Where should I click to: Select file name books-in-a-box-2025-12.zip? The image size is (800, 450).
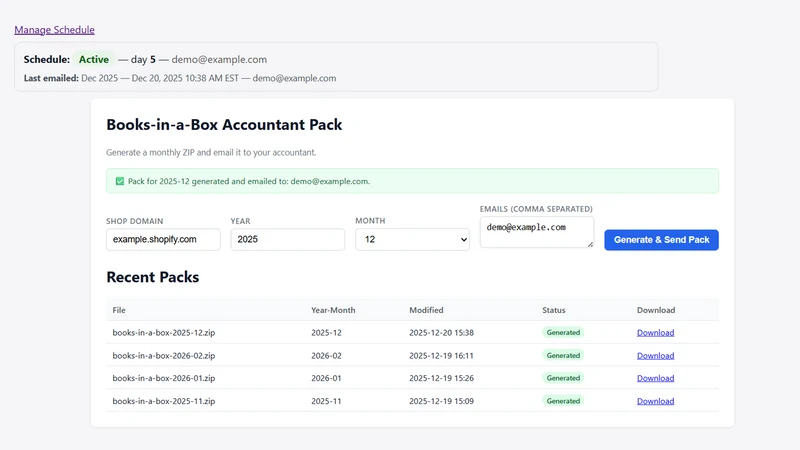(164, 333)
